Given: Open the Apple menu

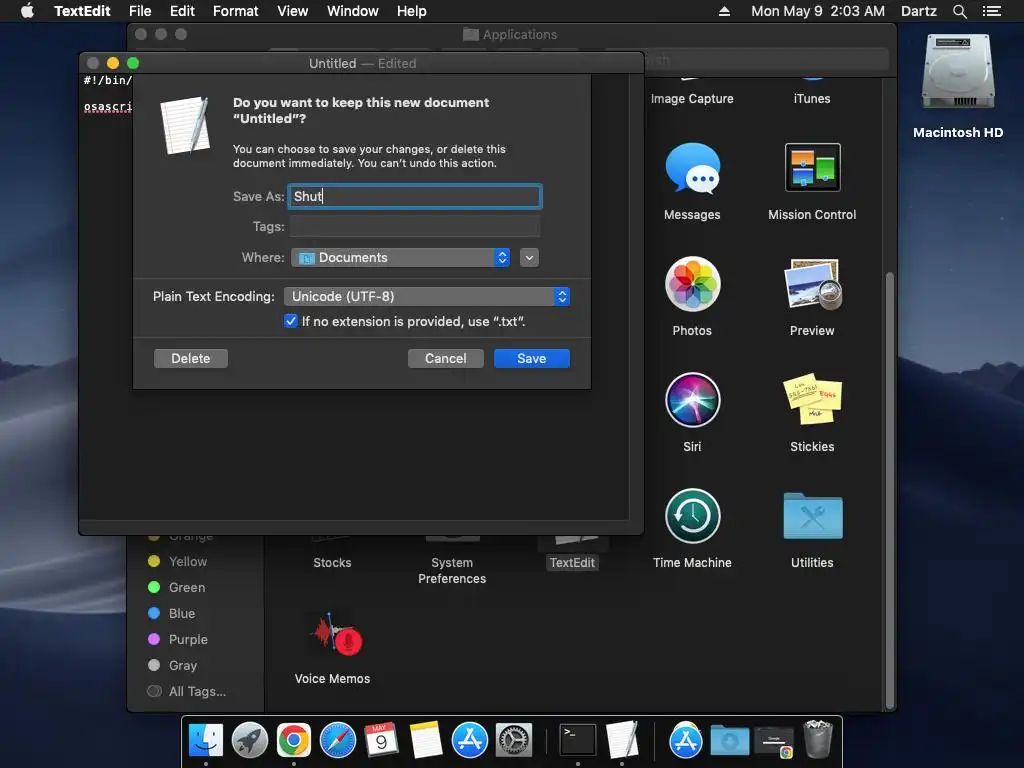Looking at the screenshot, I should 27,11.
